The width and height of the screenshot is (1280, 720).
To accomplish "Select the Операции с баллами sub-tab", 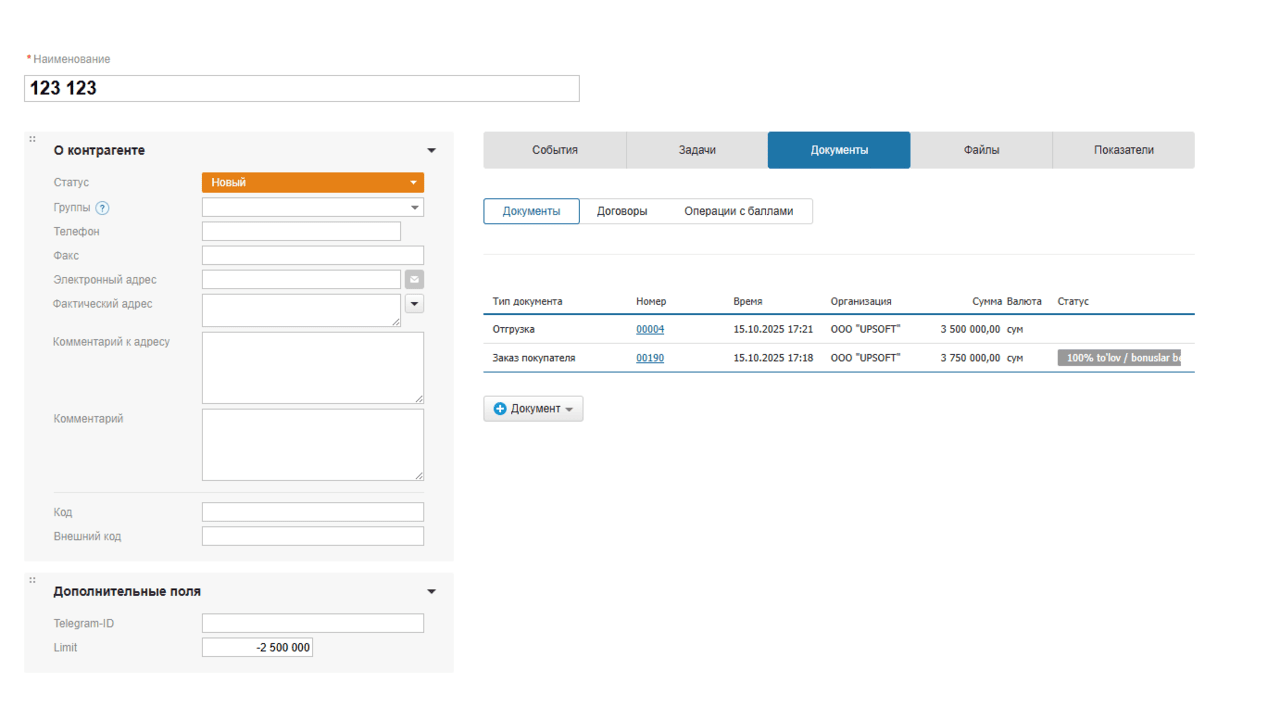I will 738,212.
